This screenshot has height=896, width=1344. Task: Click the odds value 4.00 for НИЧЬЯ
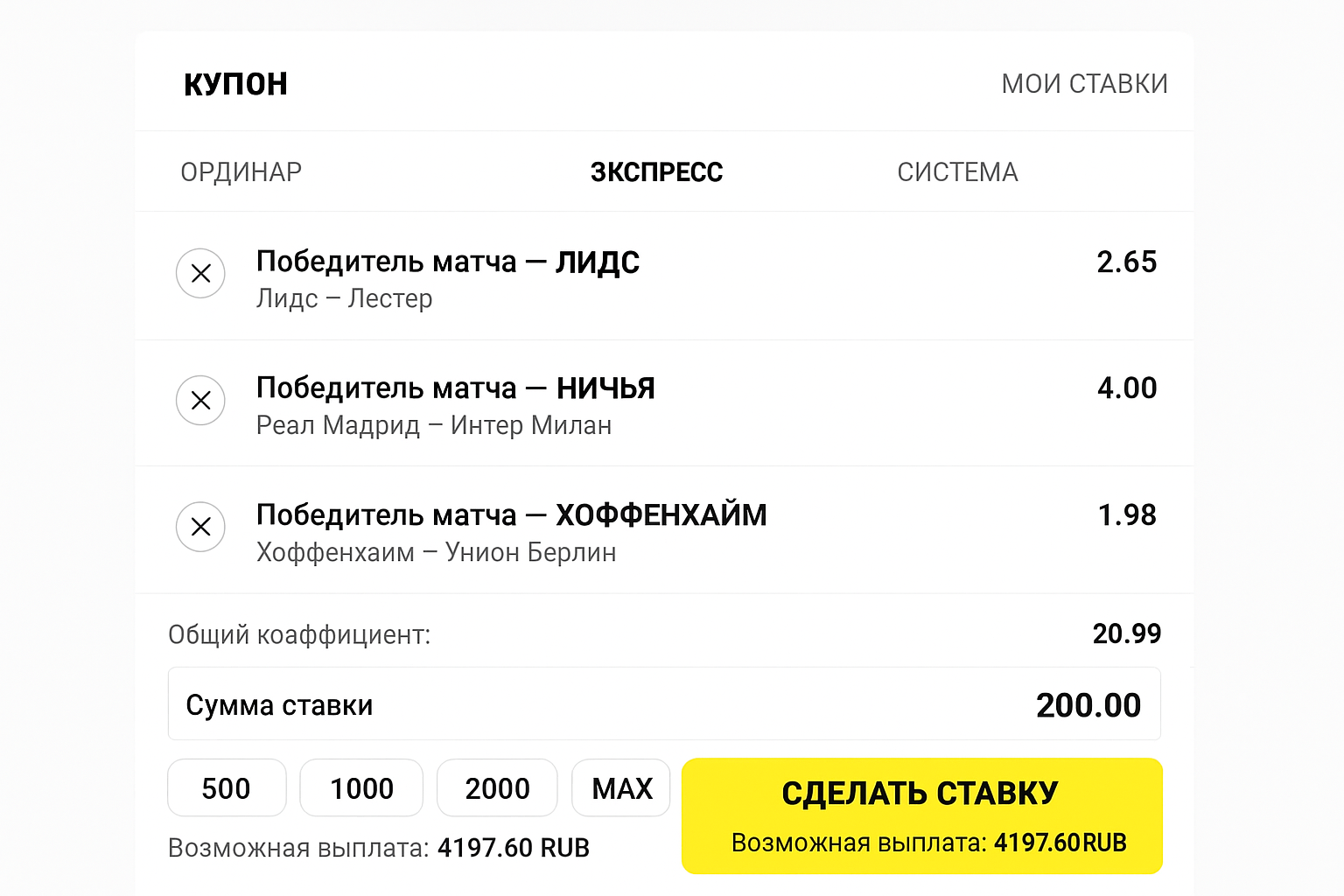tap(1128, 388)
